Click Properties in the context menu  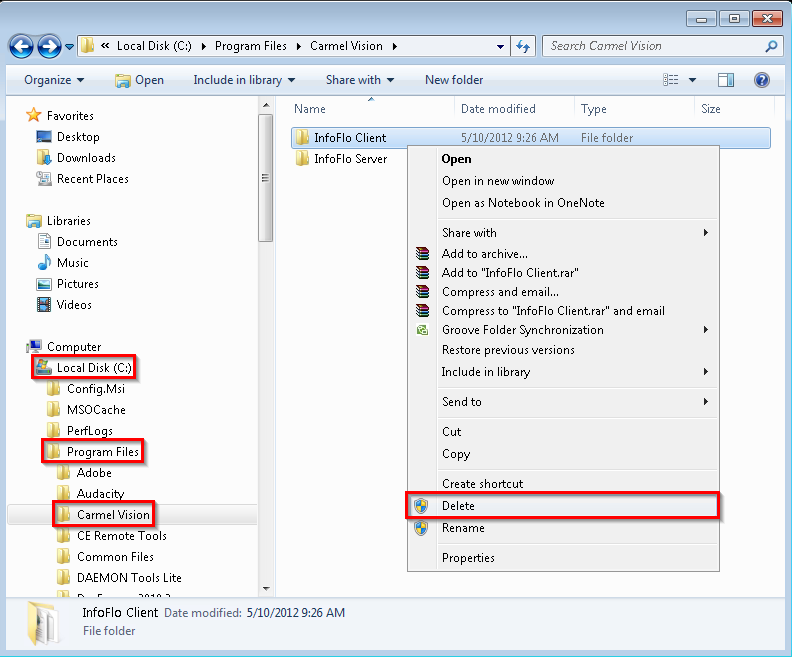[x=468, y=558]
